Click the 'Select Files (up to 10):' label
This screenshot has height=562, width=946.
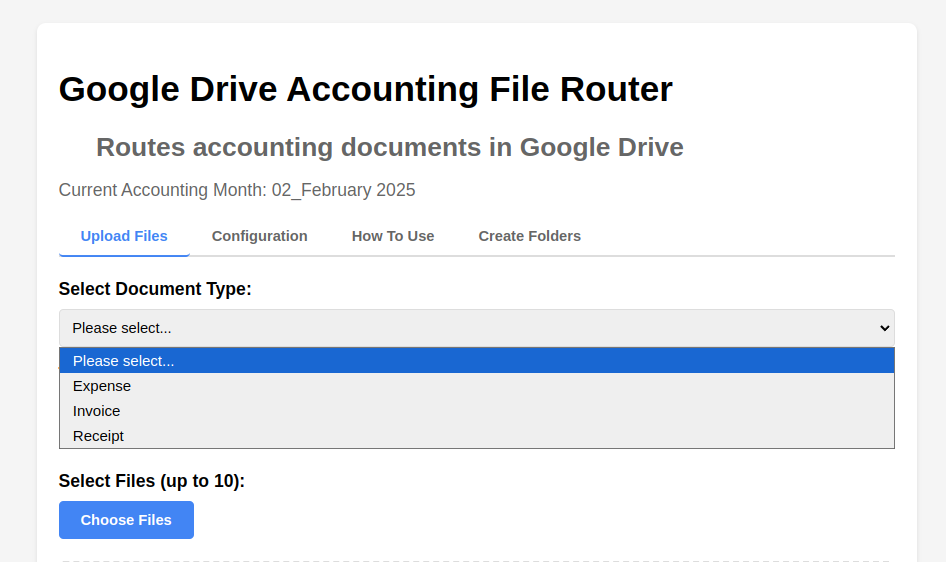coord(152,481)
